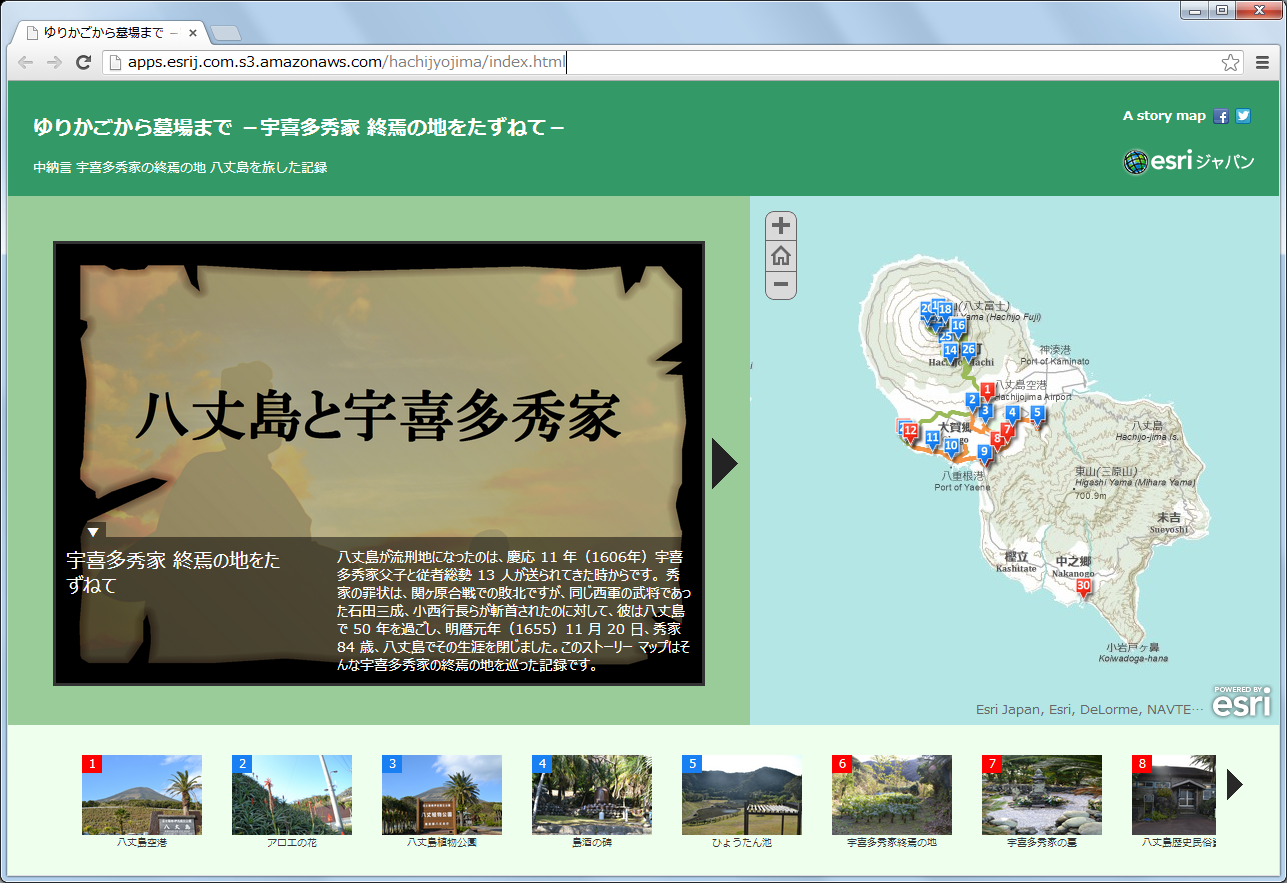
Task: Share story map on Facebook
Action: pyautogui.click(x=1221, y=116)
